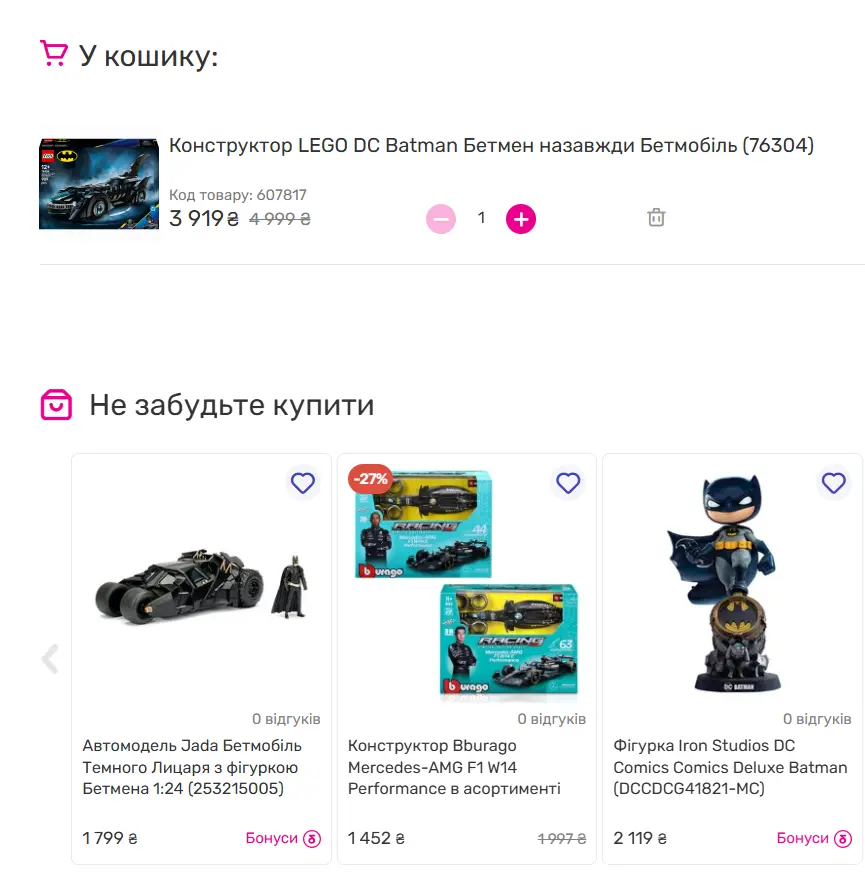Viewport: 865px width, 879px height.
Task: Open the Bburago Mercedes-AMG F1 product image
Action: (x=466, y=584)
